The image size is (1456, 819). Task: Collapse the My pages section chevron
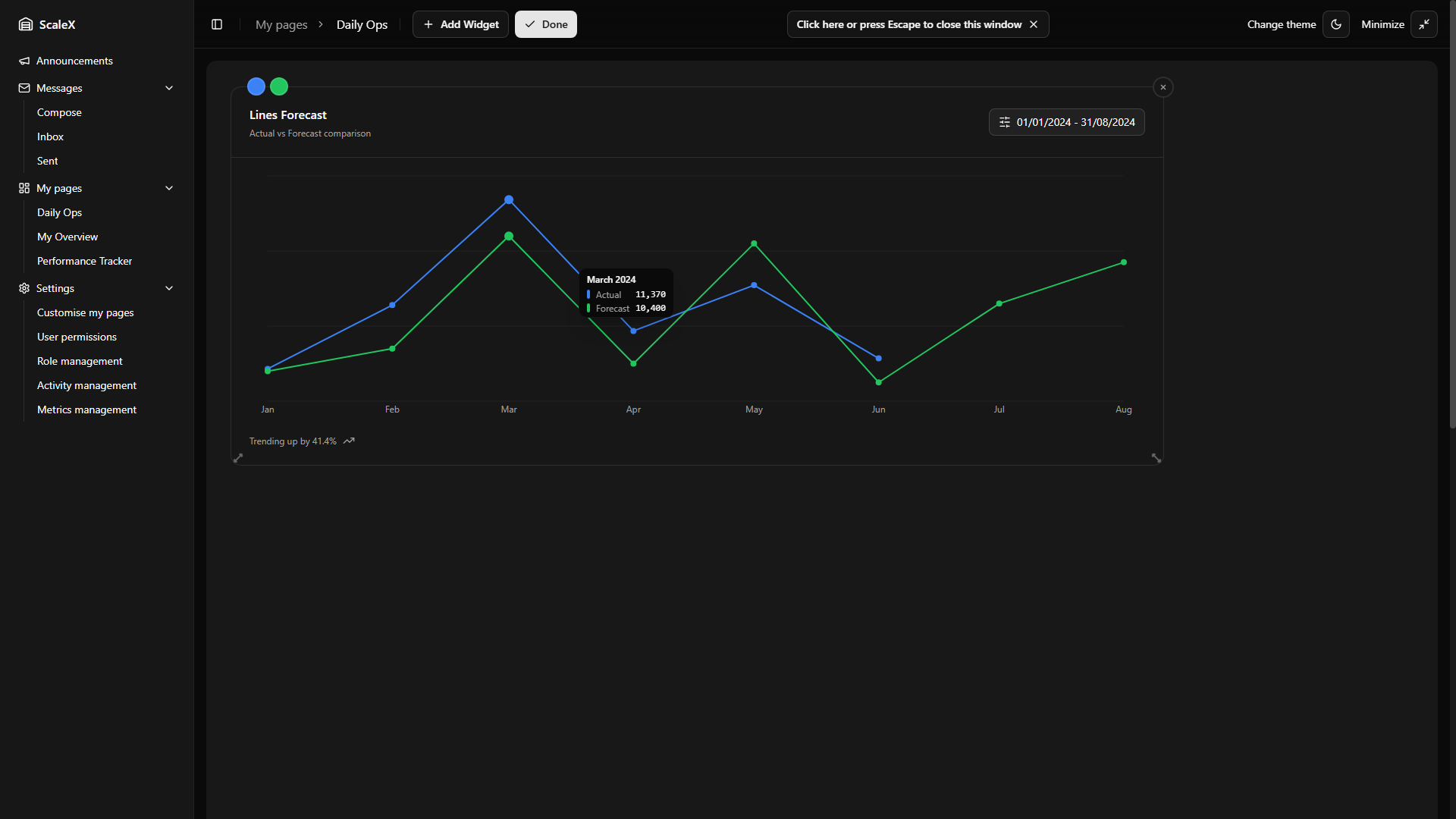point(169,188)
